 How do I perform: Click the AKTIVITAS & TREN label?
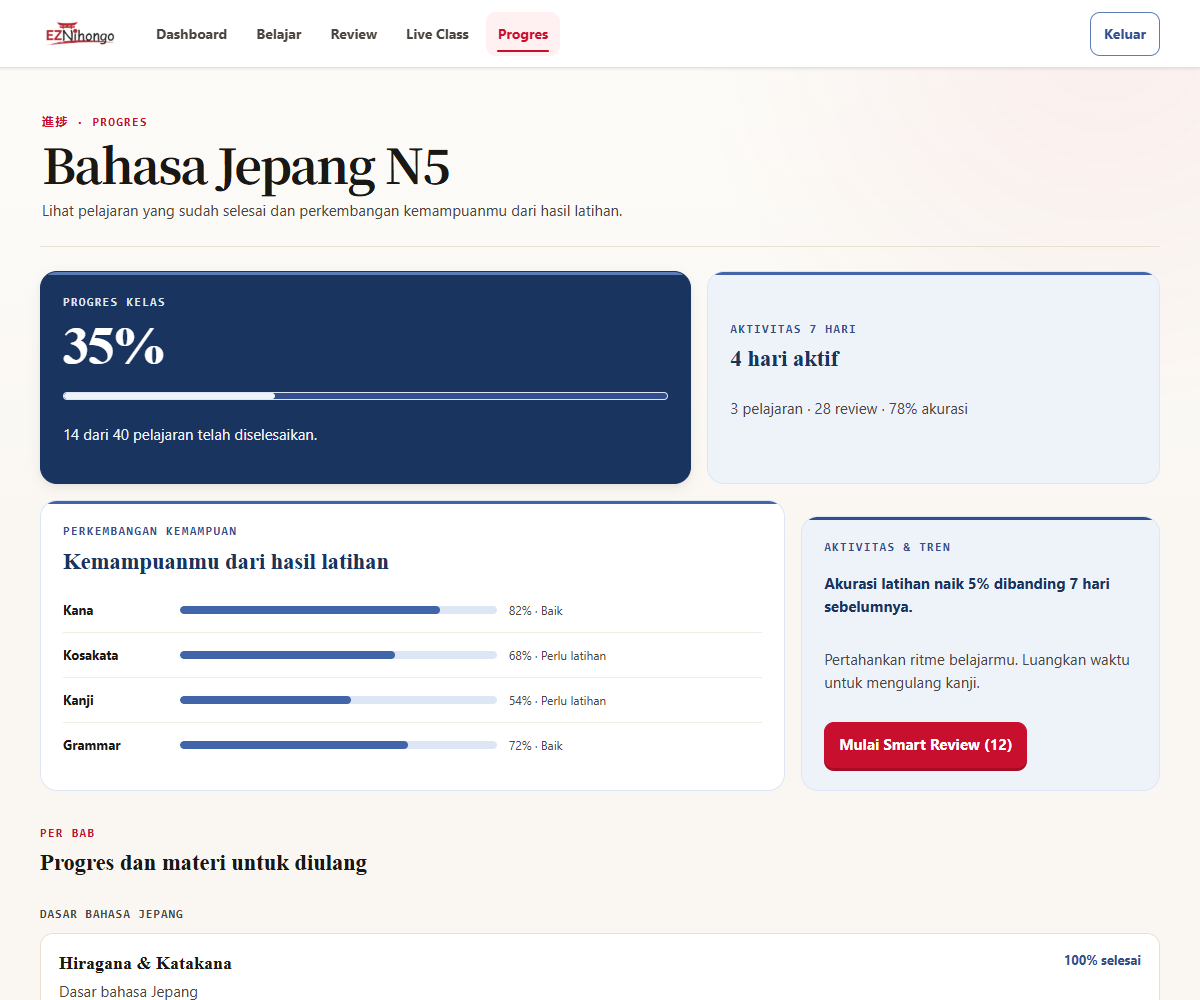(x=887, y=547)
